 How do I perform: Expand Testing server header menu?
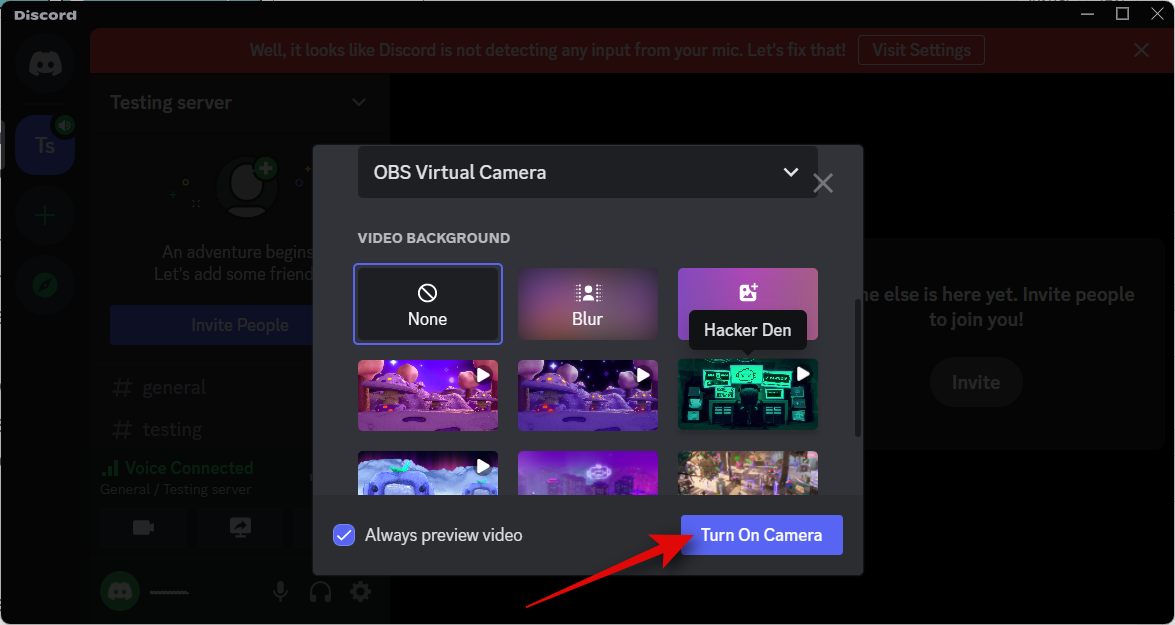[x=358, y=103]
